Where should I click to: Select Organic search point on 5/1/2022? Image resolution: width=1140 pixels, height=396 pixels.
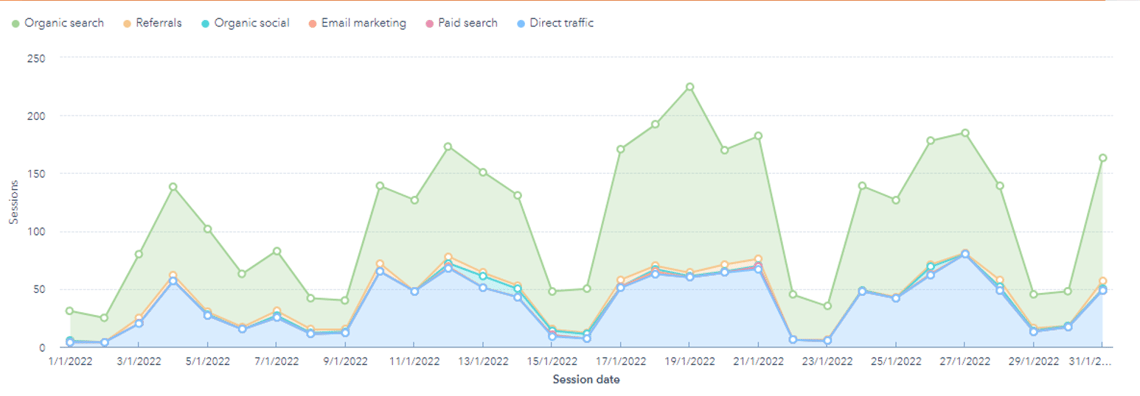tap(207, 229)
